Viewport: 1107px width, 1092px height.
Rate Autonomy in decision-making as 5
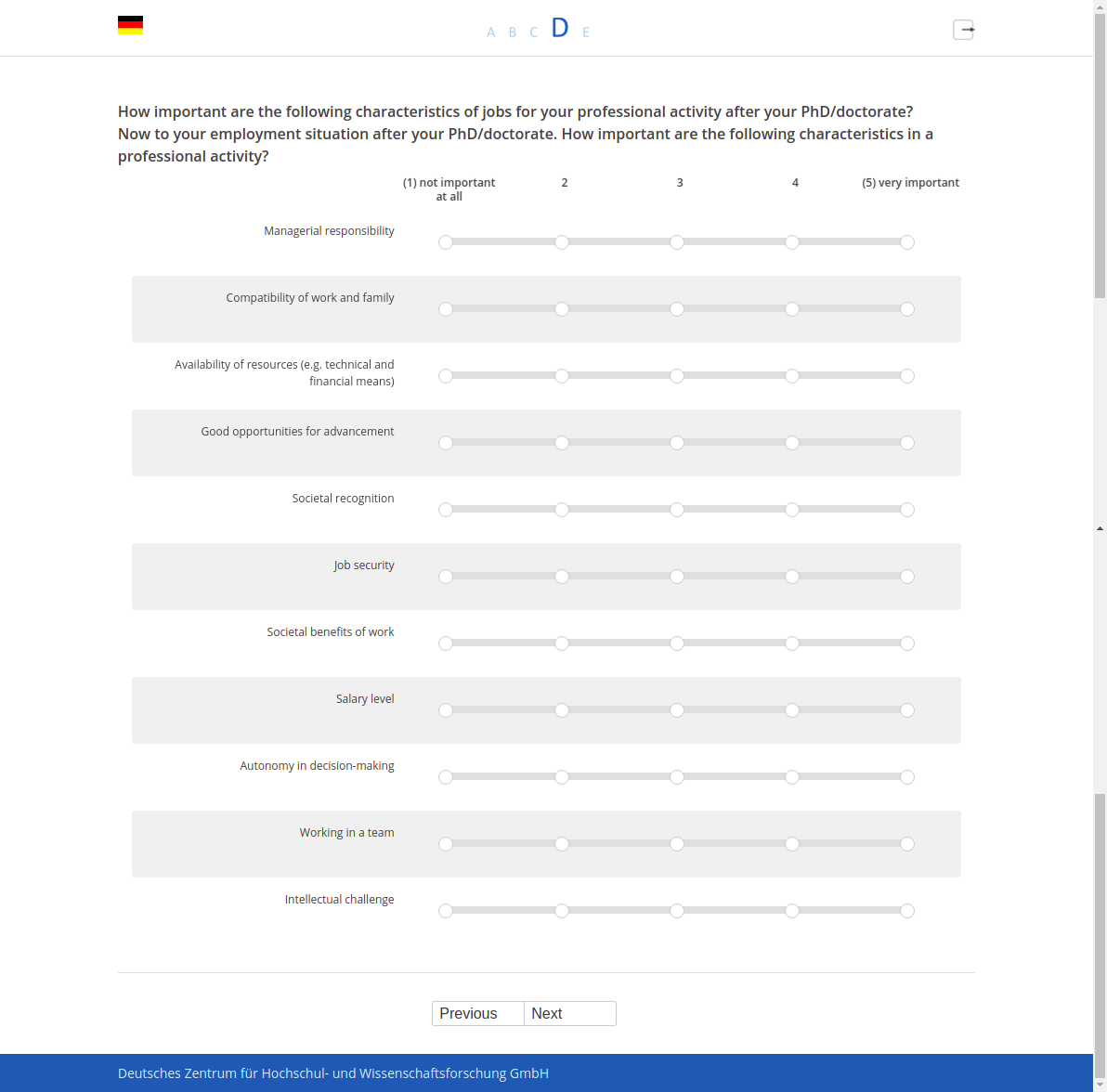[907, 777]
